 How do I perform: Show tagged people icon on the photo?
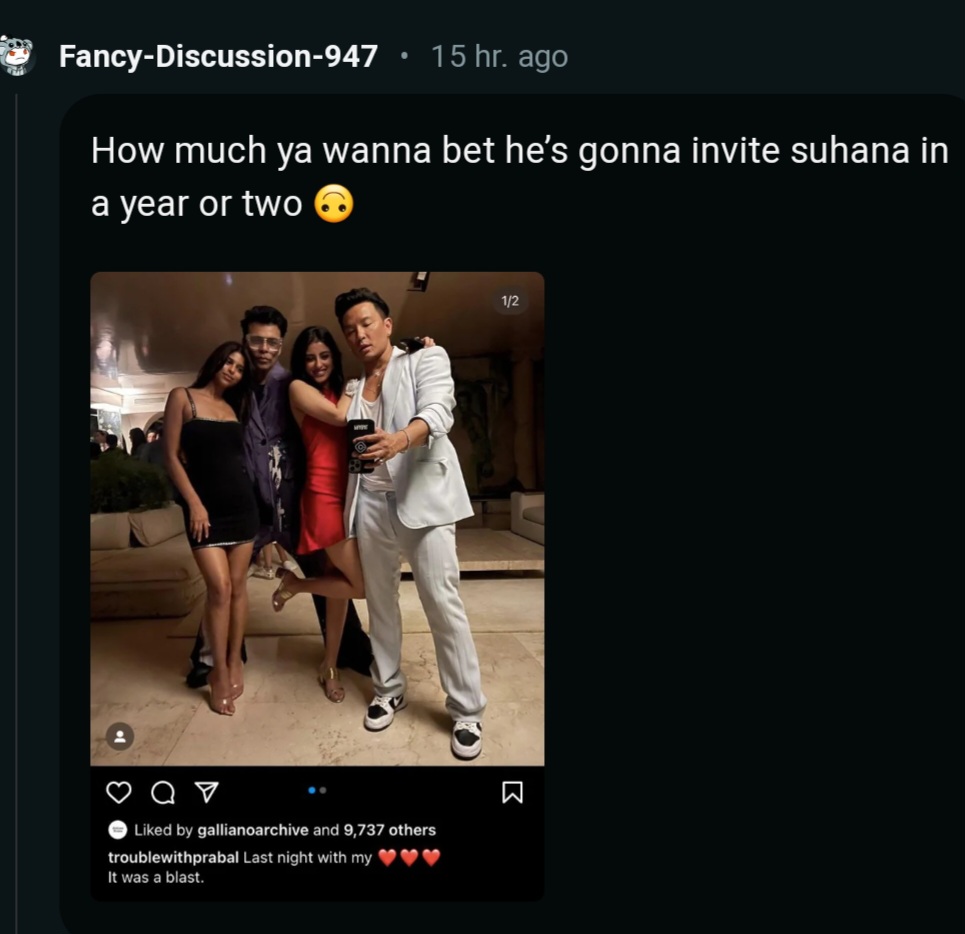click(119, 737)
